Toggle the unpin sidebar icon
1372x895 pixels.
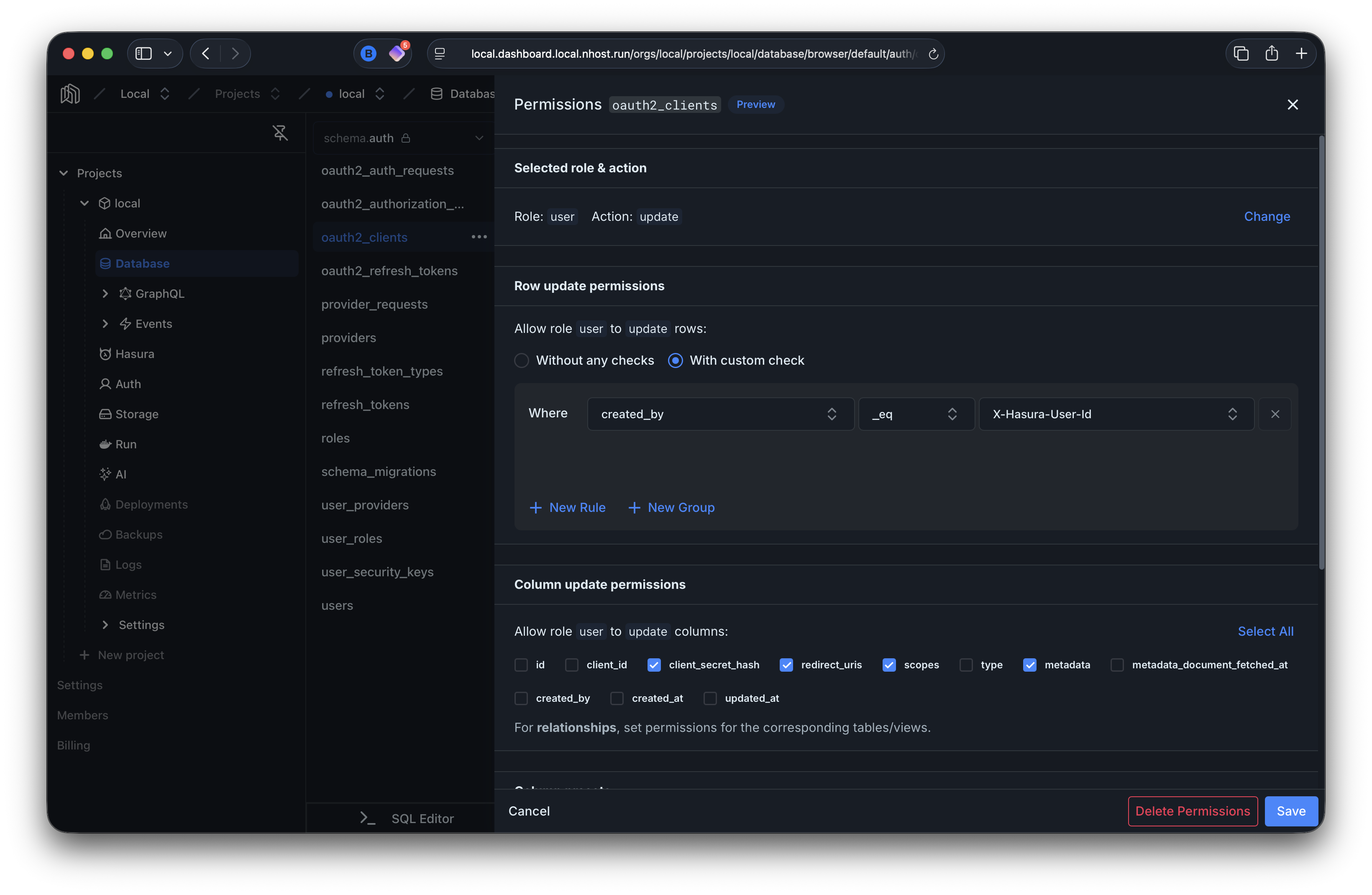[281, 133]
